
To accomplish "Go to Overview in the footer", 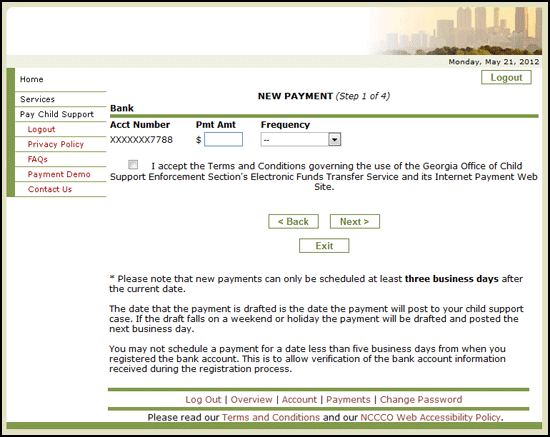I will click(251, 399).
